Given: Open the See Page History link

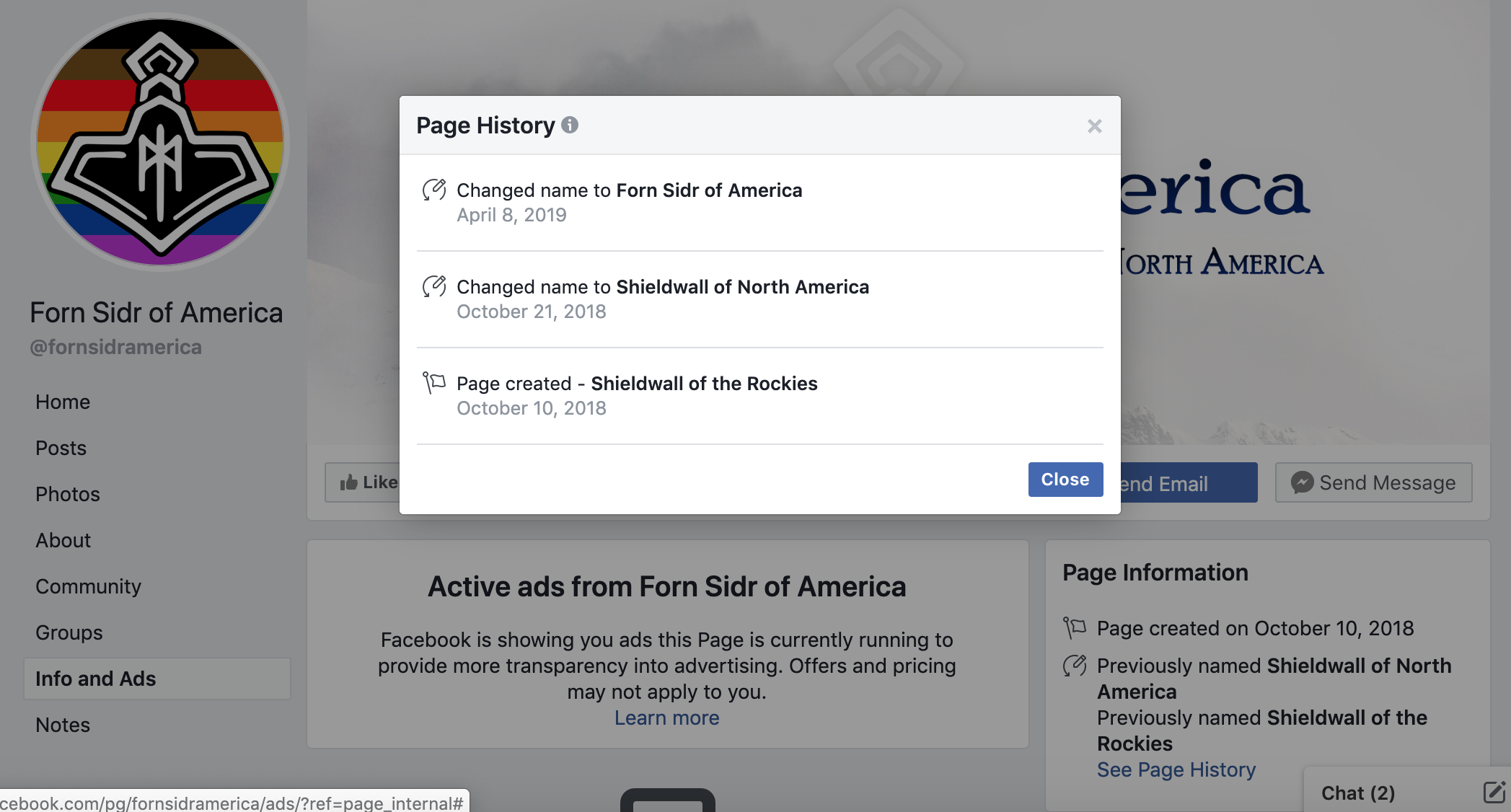Looking at the screenshot, I should [x=1176, y=770].
